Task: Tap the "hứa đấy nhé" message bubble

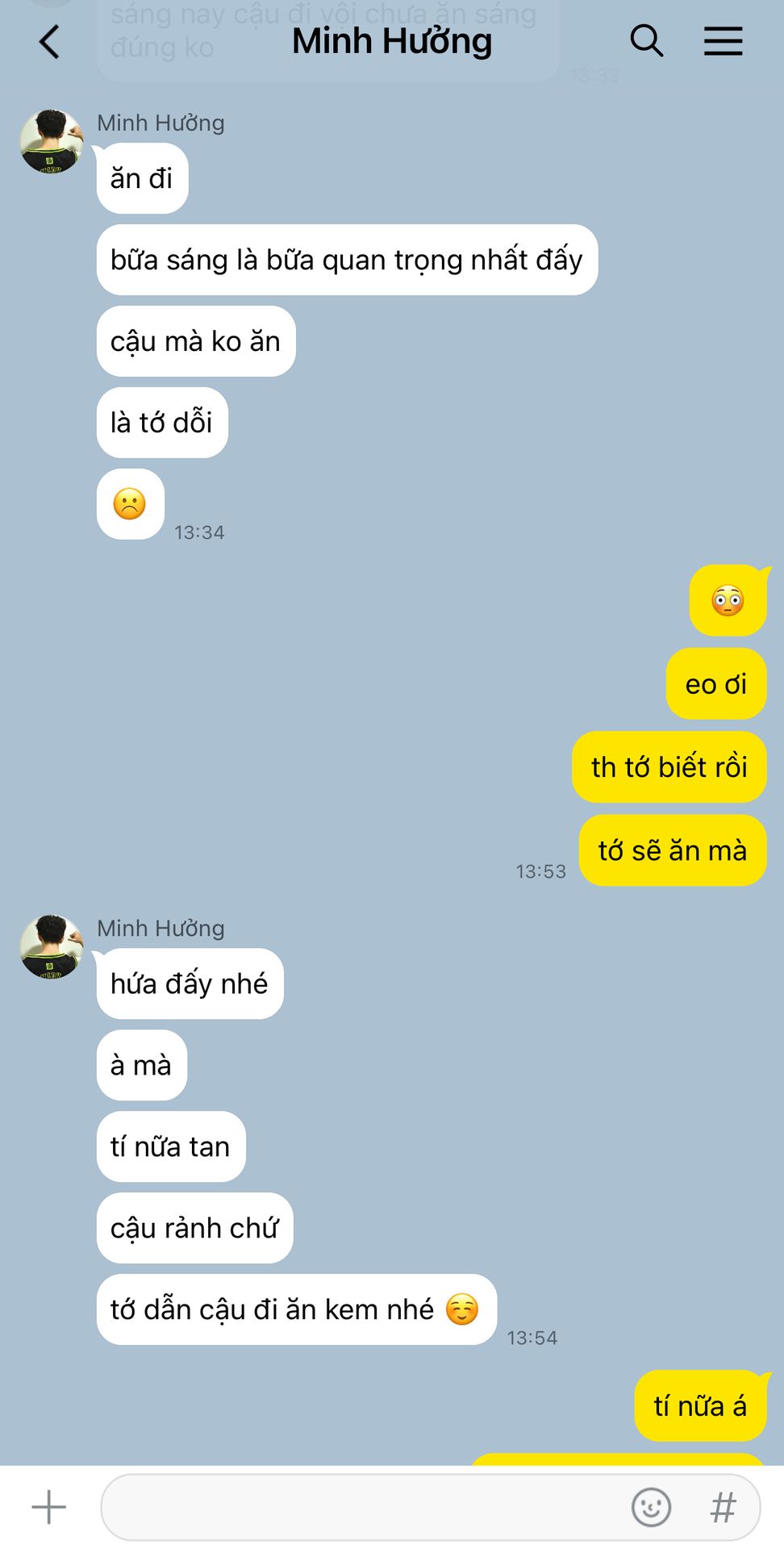Action: tap(190, 983)
